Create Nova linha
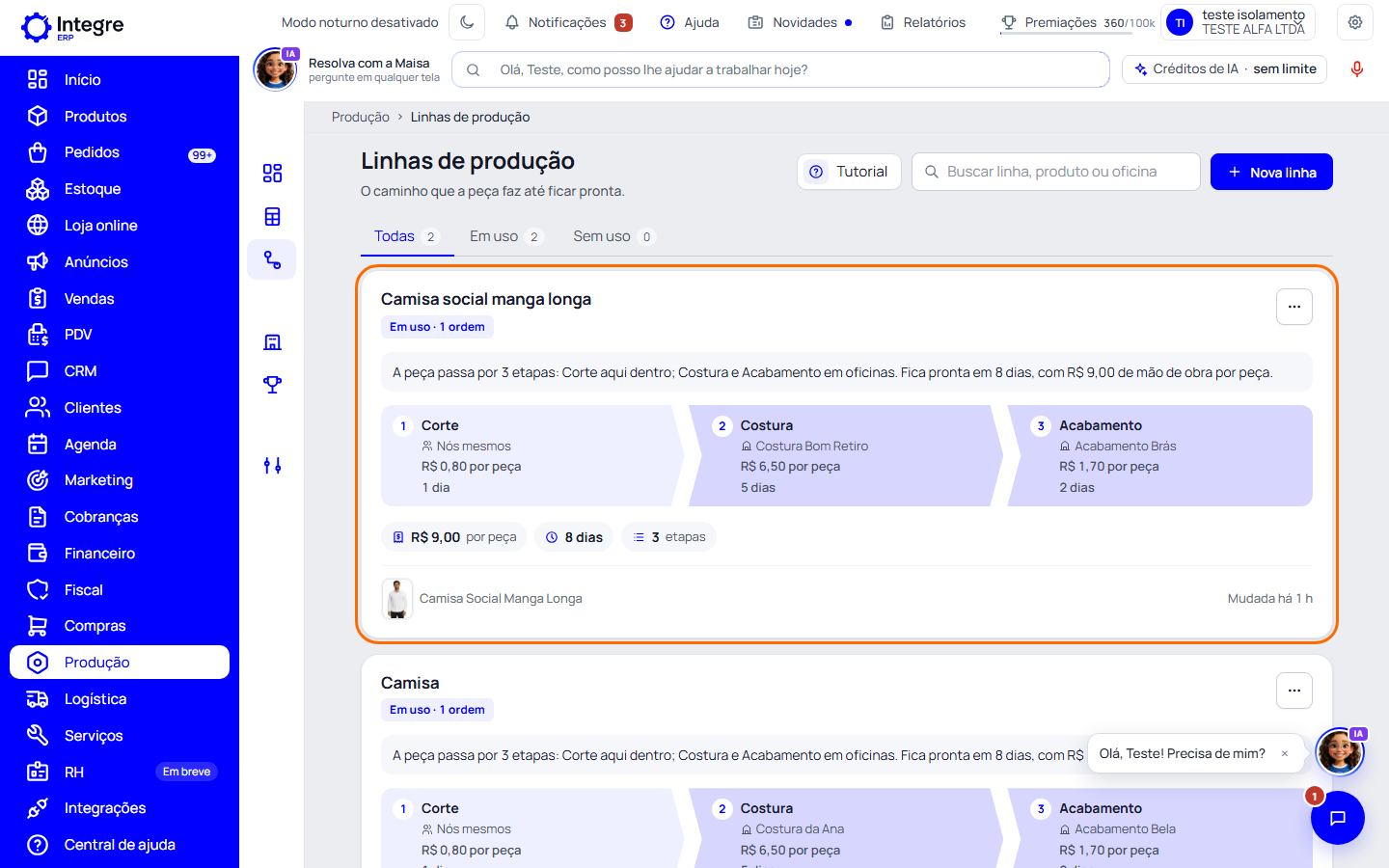The height and width of the screenshot is (868, 1389). click(1271, 172)
